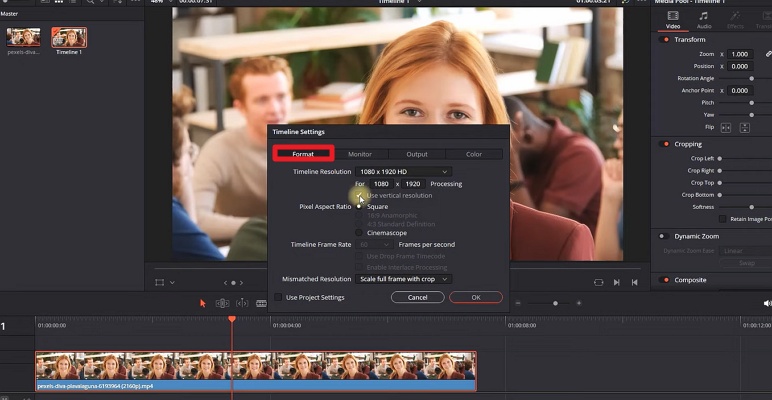Image resolution: width=772 pixels, height=400 pixels.
Task: Go to previous keyframe arrow in viewer
Action: (225, 283)
